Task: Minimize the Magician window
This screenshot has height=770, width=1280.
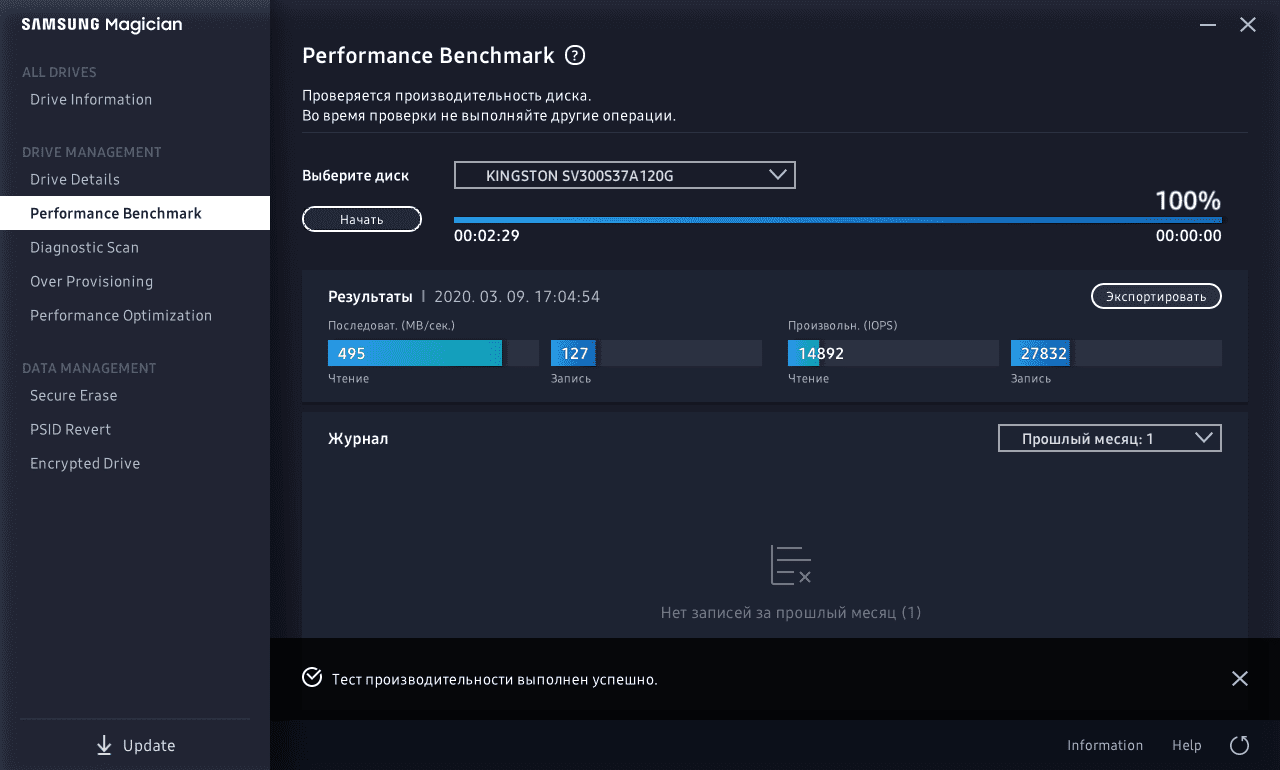Action: (x=1208, y=25)
